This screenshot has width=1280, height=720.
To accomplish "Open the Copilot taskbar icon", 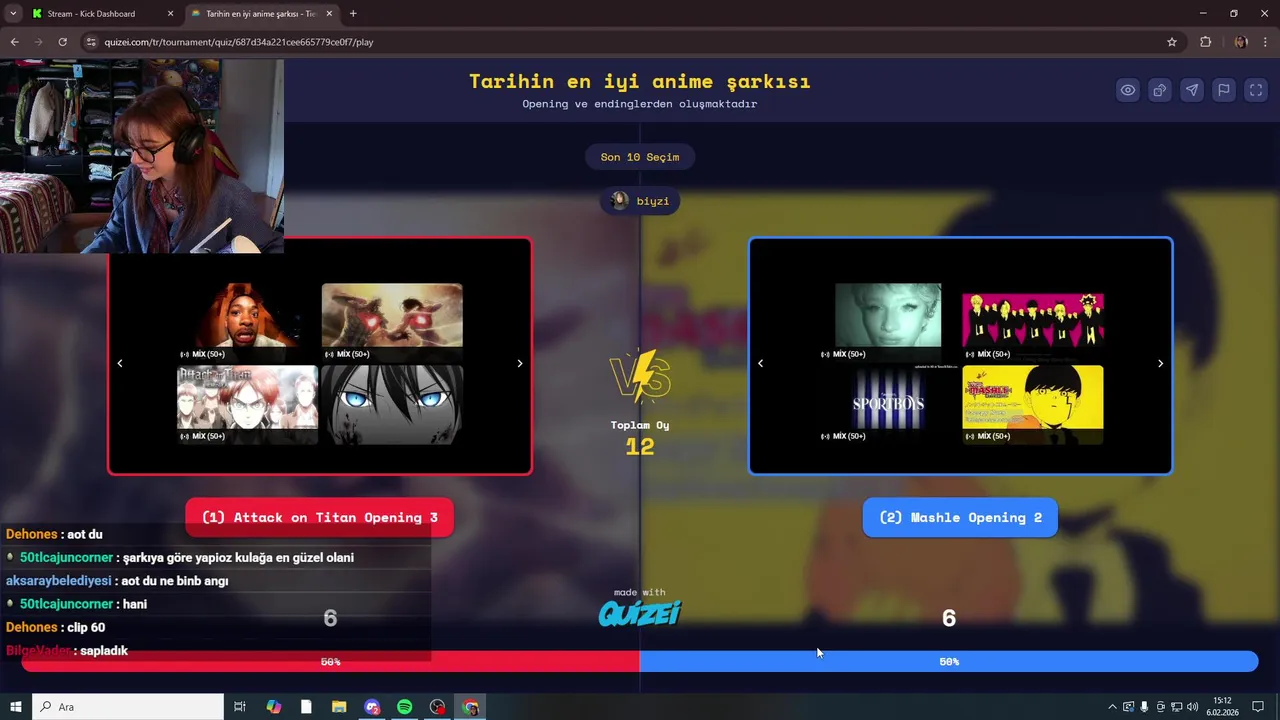I will (x=274, y=707).
